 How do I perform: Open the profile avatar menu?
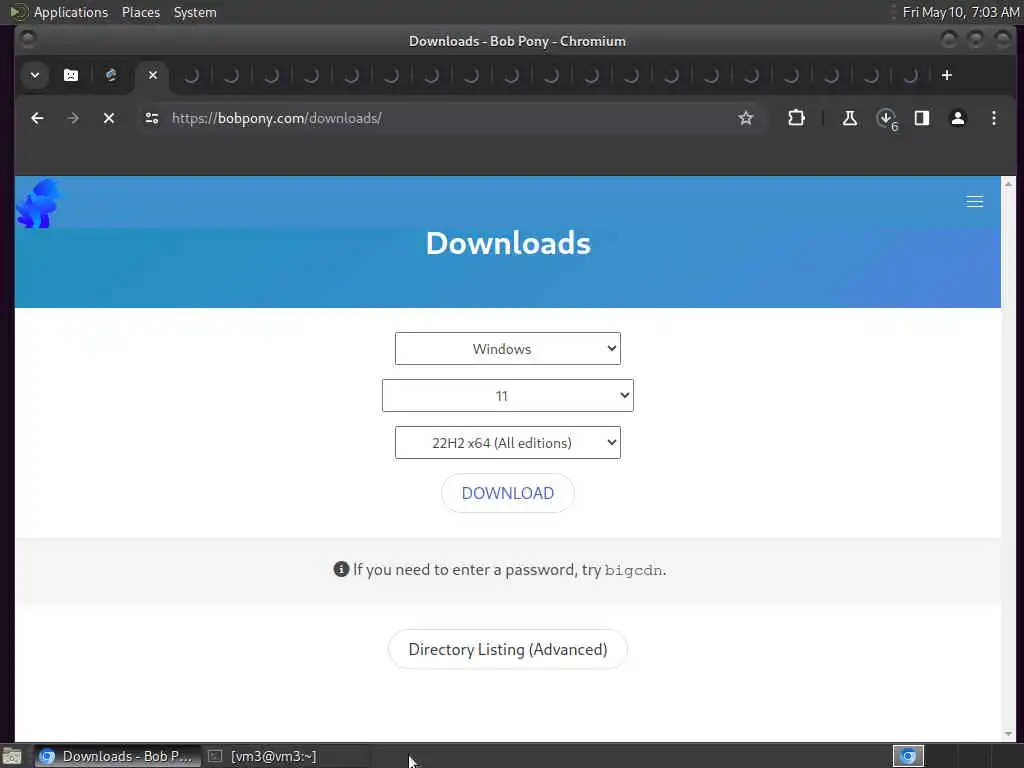tap(958, 118)
